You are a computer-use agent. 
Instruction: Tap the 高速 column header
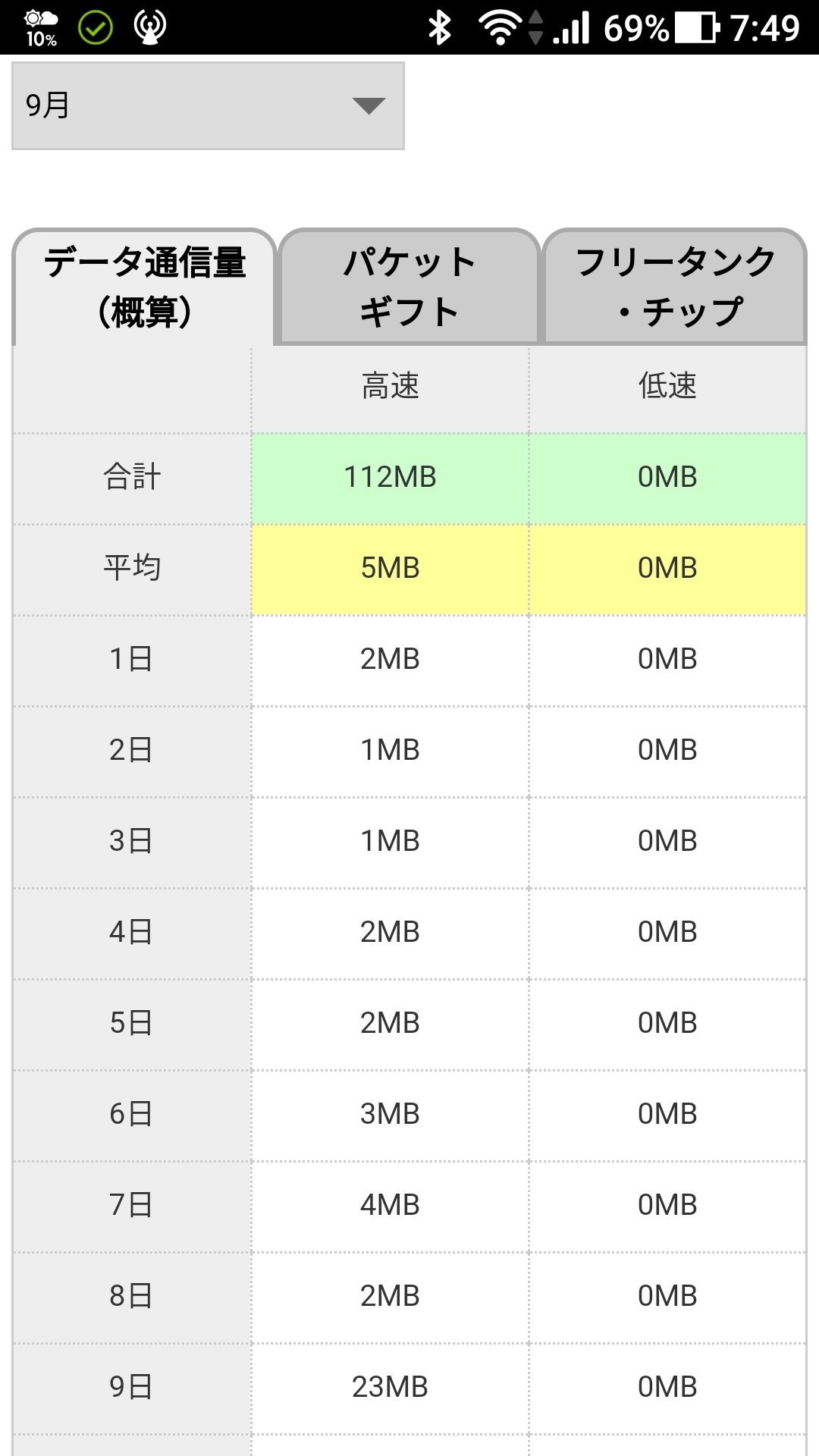click(391, 387)
